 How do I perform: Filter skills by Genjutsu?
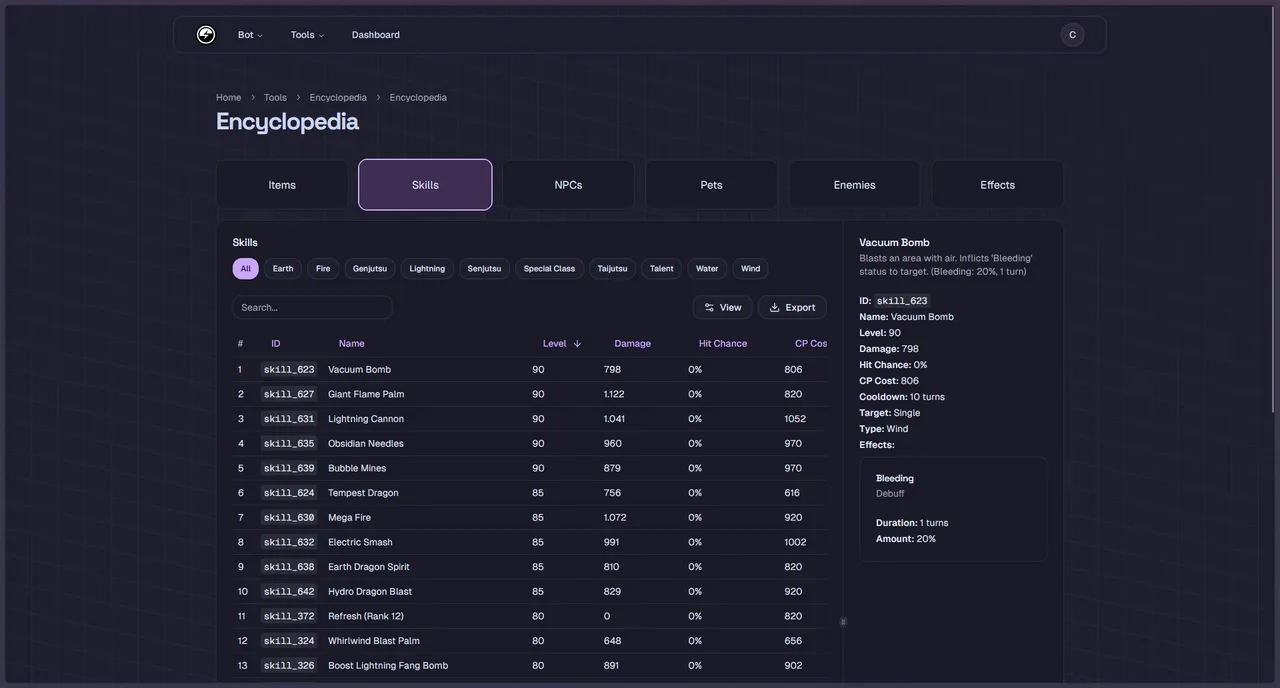coord(370,269)
